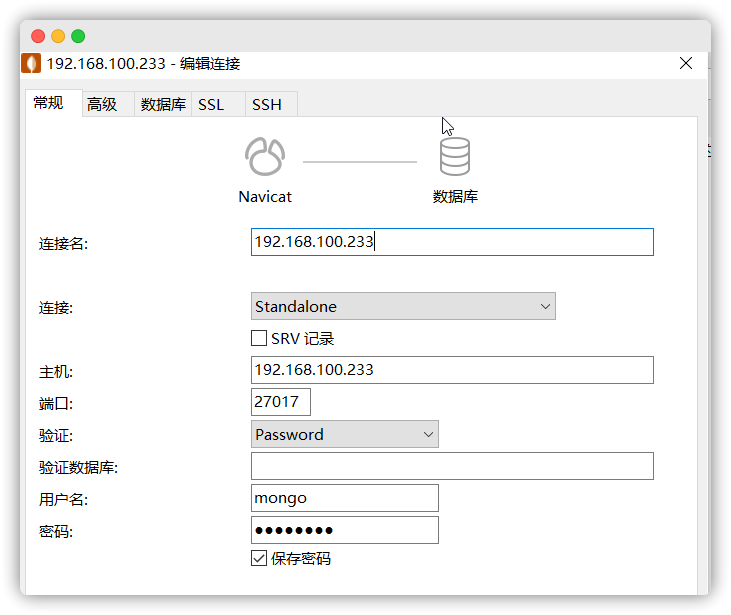Open the SSL tab
731x615 pixels.
click(218, 104)
